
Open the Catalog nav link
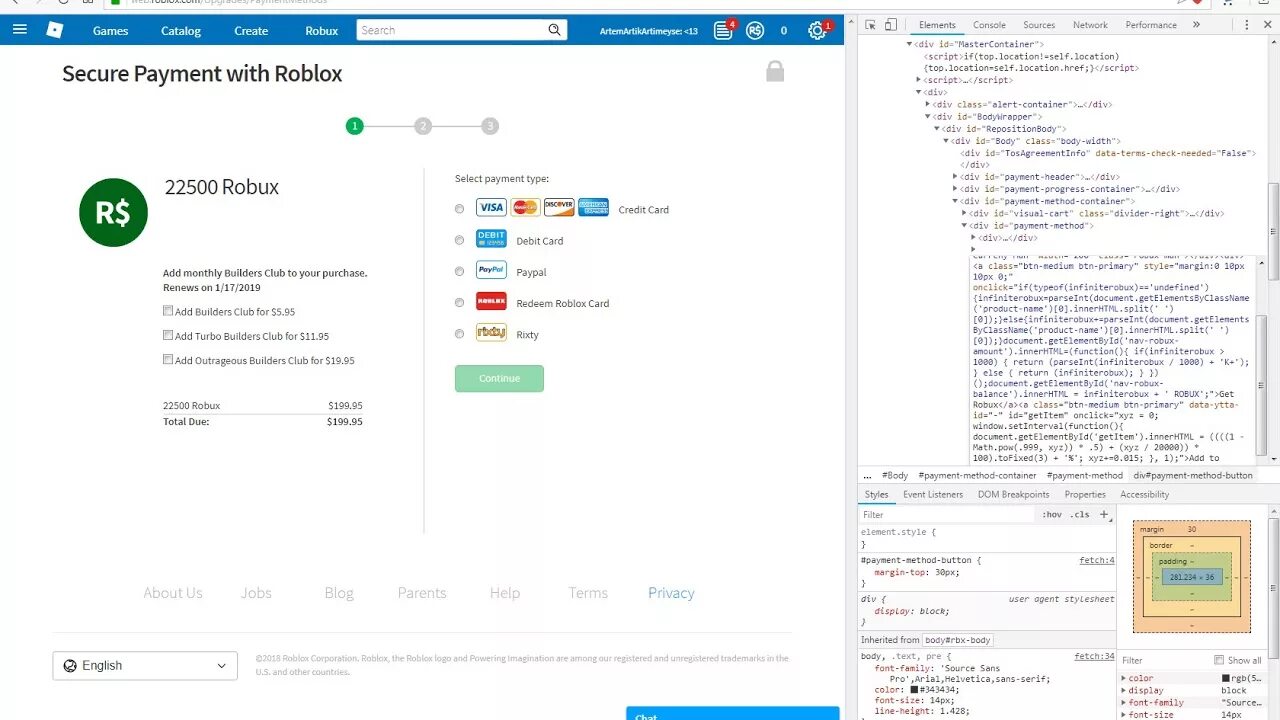click(x=181, y=31)
